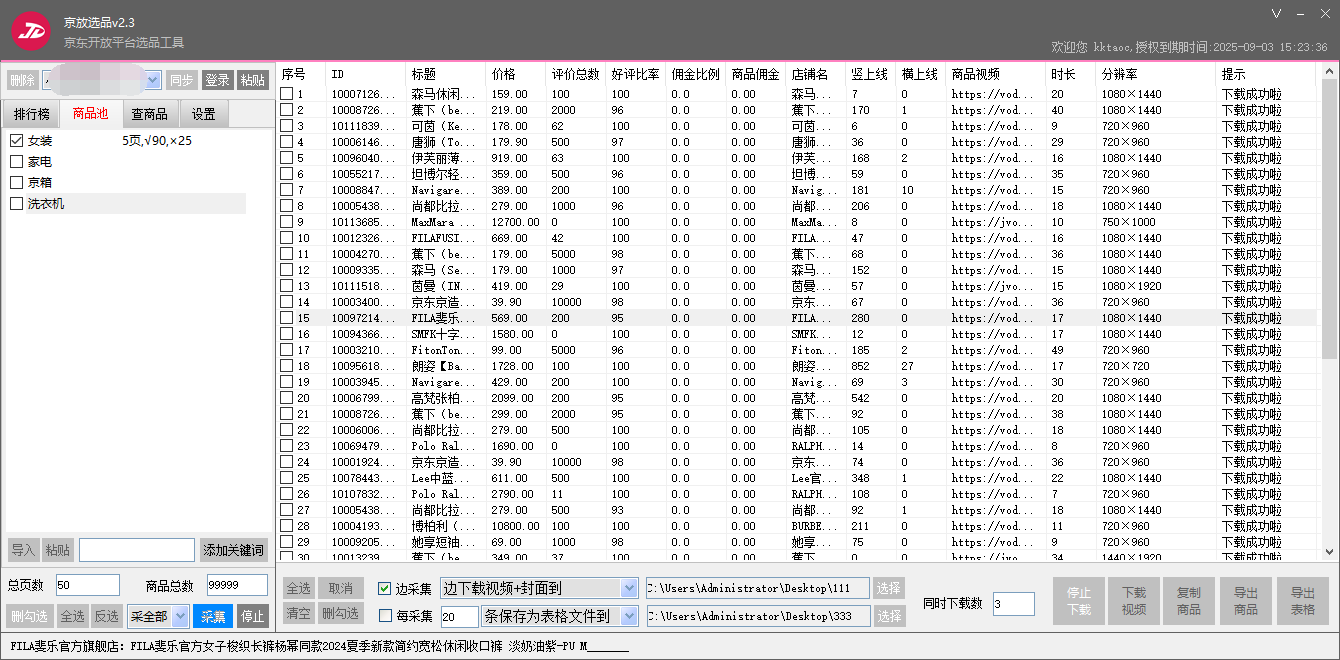Go to the 设置 tab

click(x=203, y=114)
